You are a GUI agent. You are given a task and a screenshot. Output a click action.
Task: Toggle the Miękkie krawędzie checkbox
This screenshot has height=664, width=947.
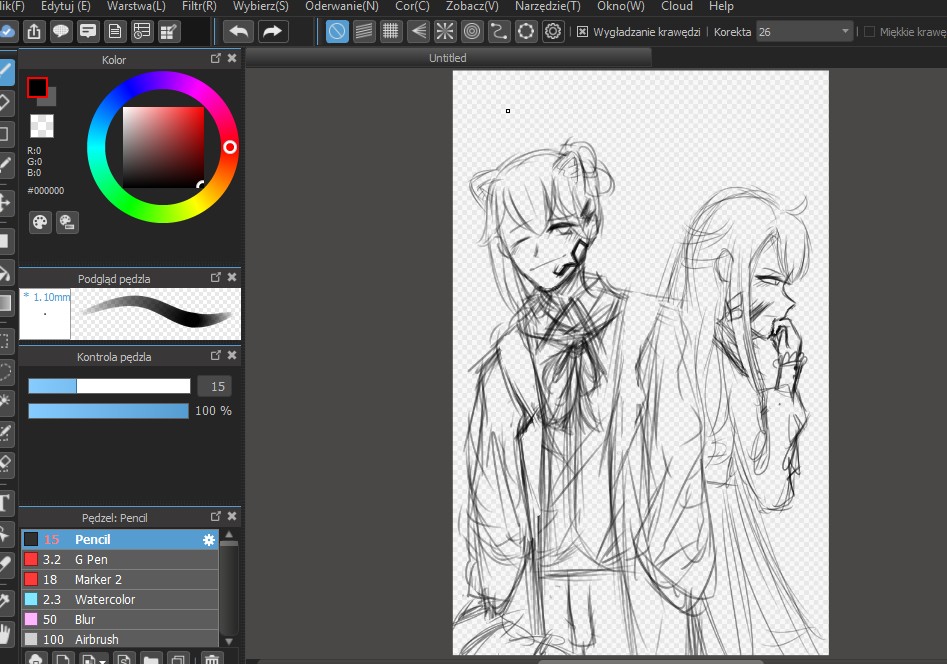[869, 32]
